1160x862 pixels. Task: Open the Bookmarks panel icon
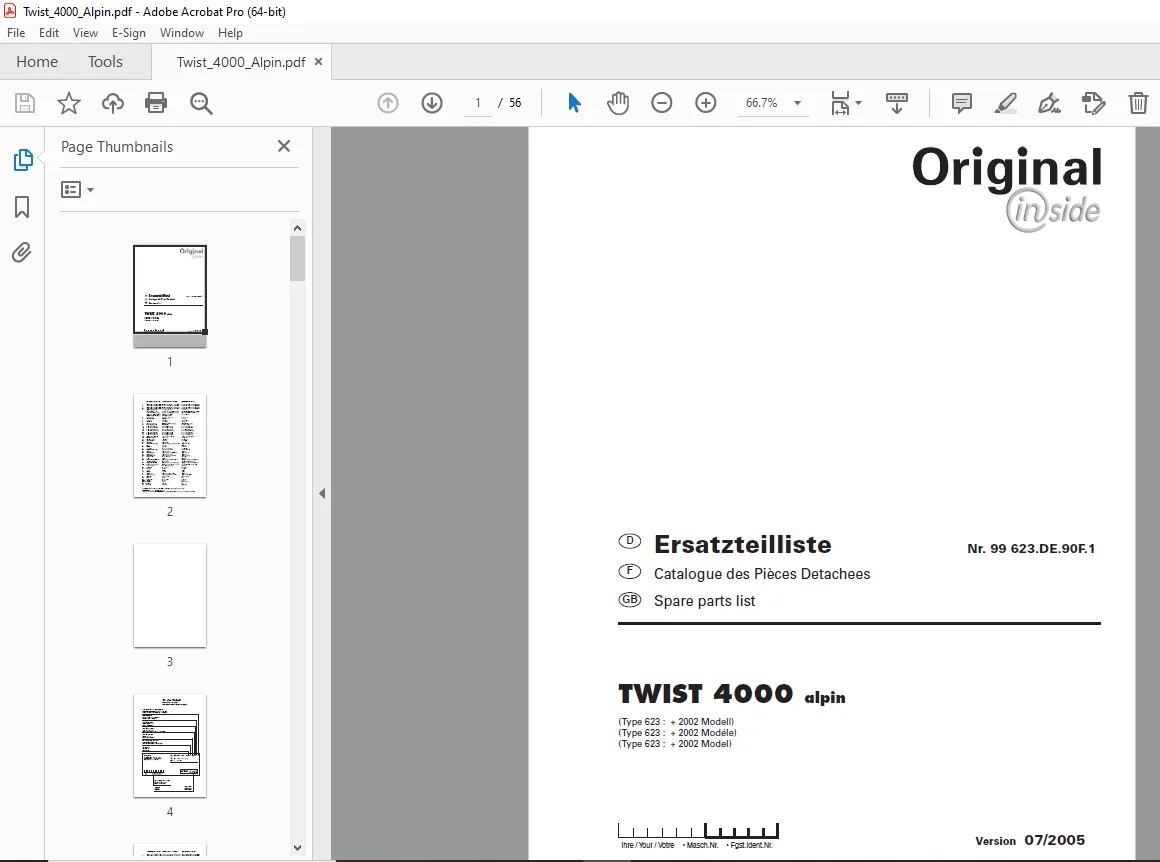click(22, 207)
